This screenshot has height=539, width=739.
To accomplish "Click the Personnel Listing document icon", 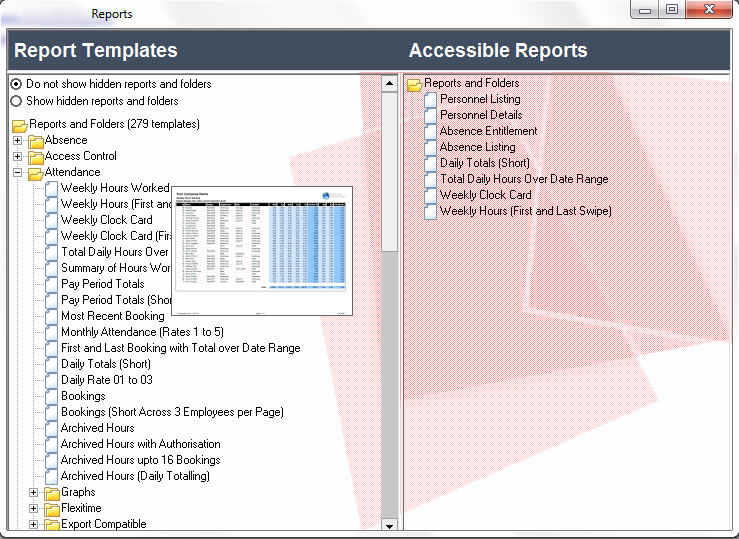I will point(431,100).
